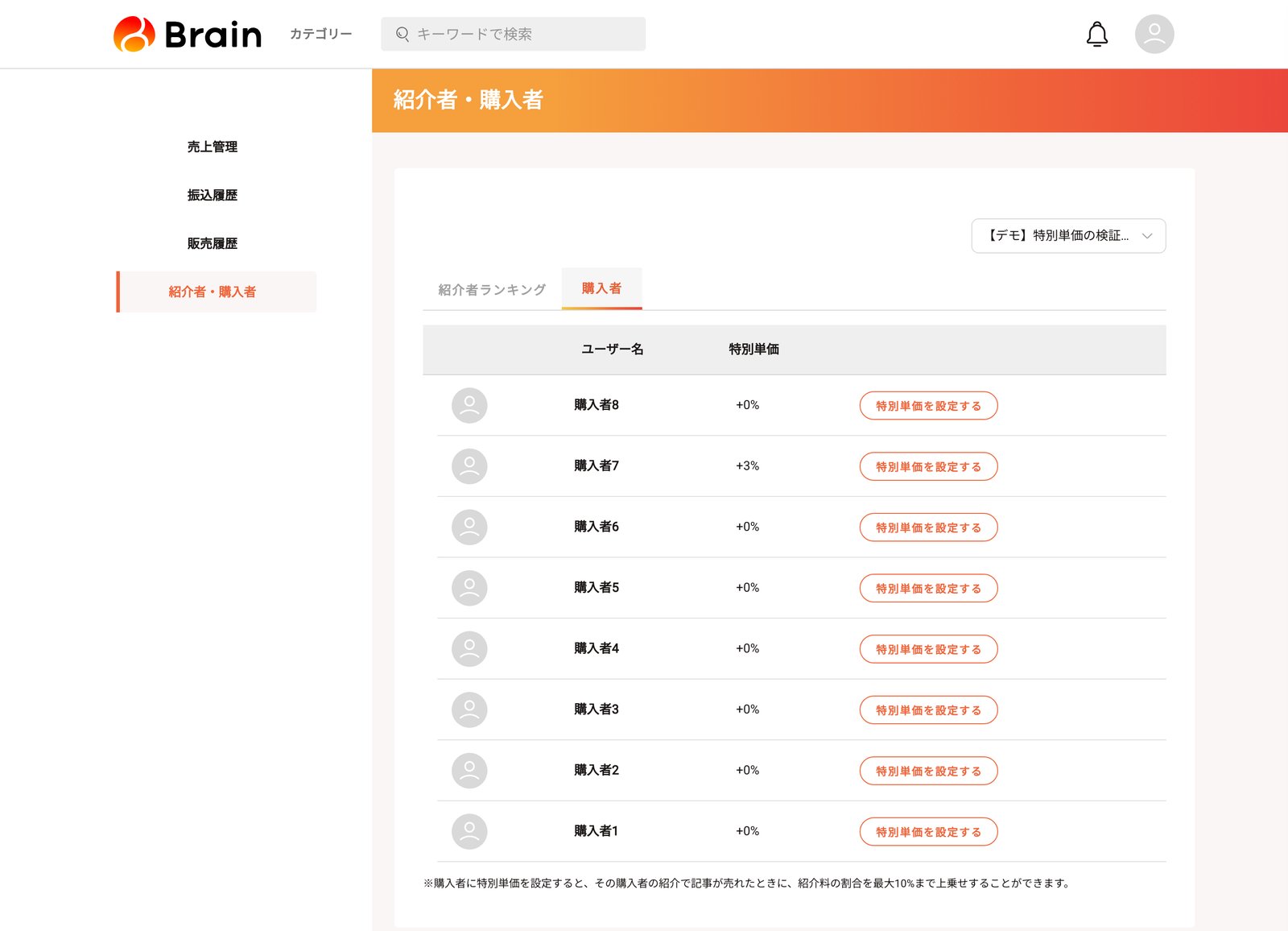Open the account avatar menu

pos(1154,34)
